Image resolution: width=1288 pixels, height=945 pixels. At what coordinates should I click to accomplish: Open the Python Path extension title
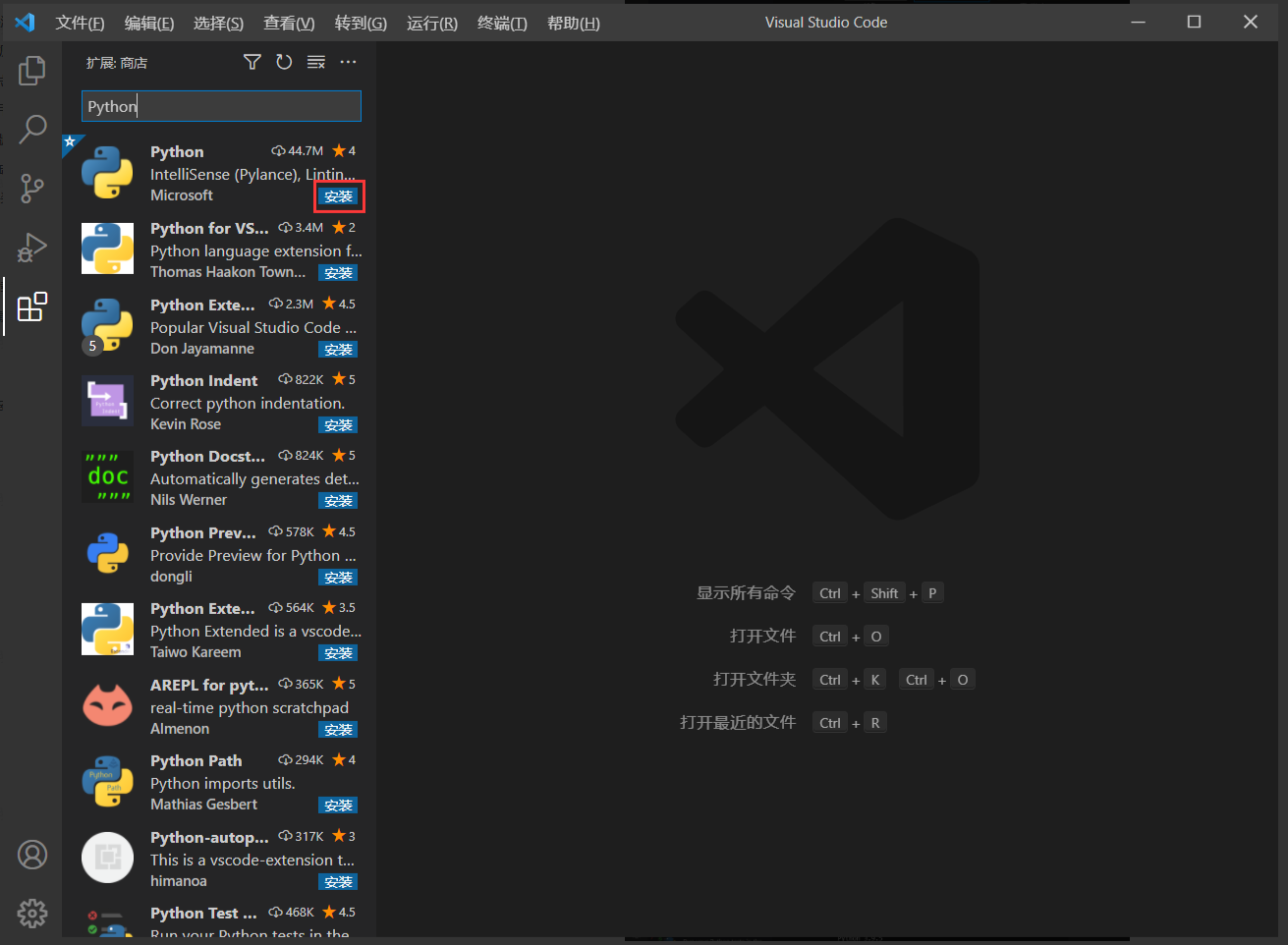click(x=196, y=760)
